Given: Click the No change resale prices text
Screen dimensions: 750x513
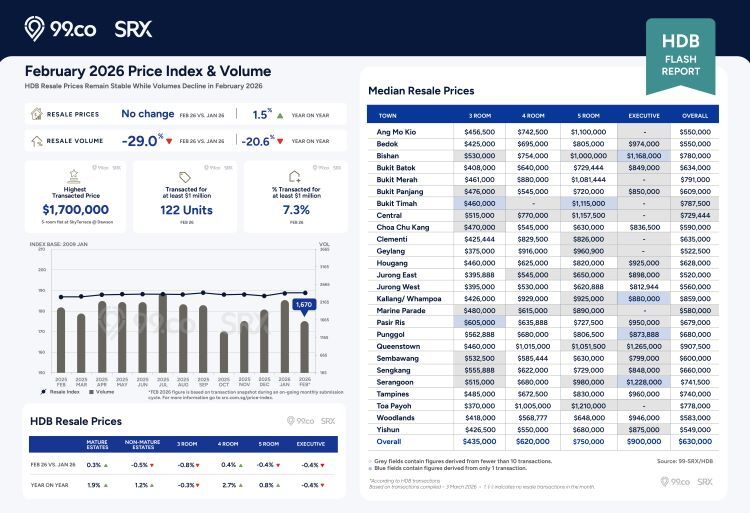Looking at the screenshot, I should 147,114.
